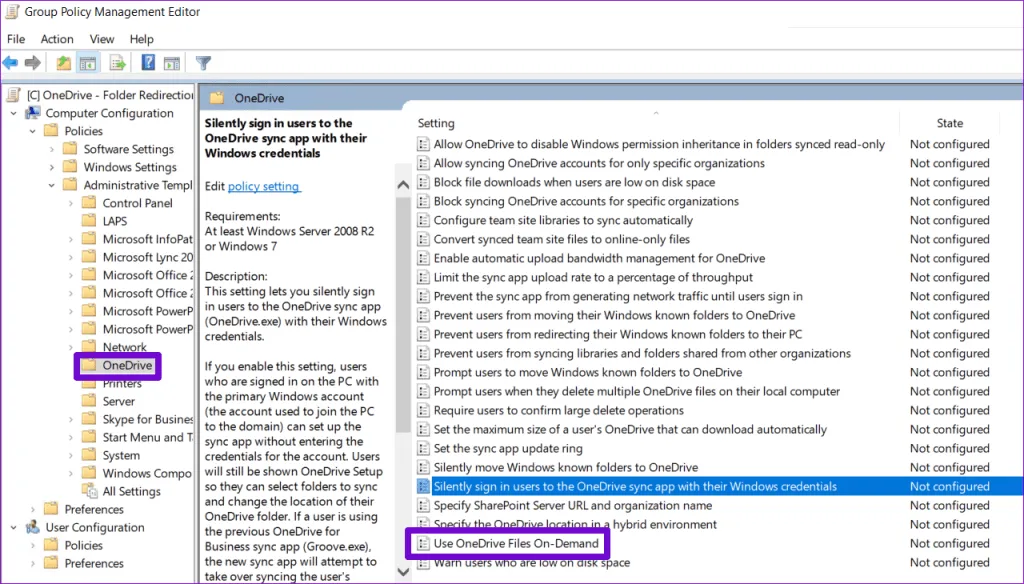Click the Show/Hide Action Pane icon
This screenshot has height=584, width=1024.
[171, 63]
